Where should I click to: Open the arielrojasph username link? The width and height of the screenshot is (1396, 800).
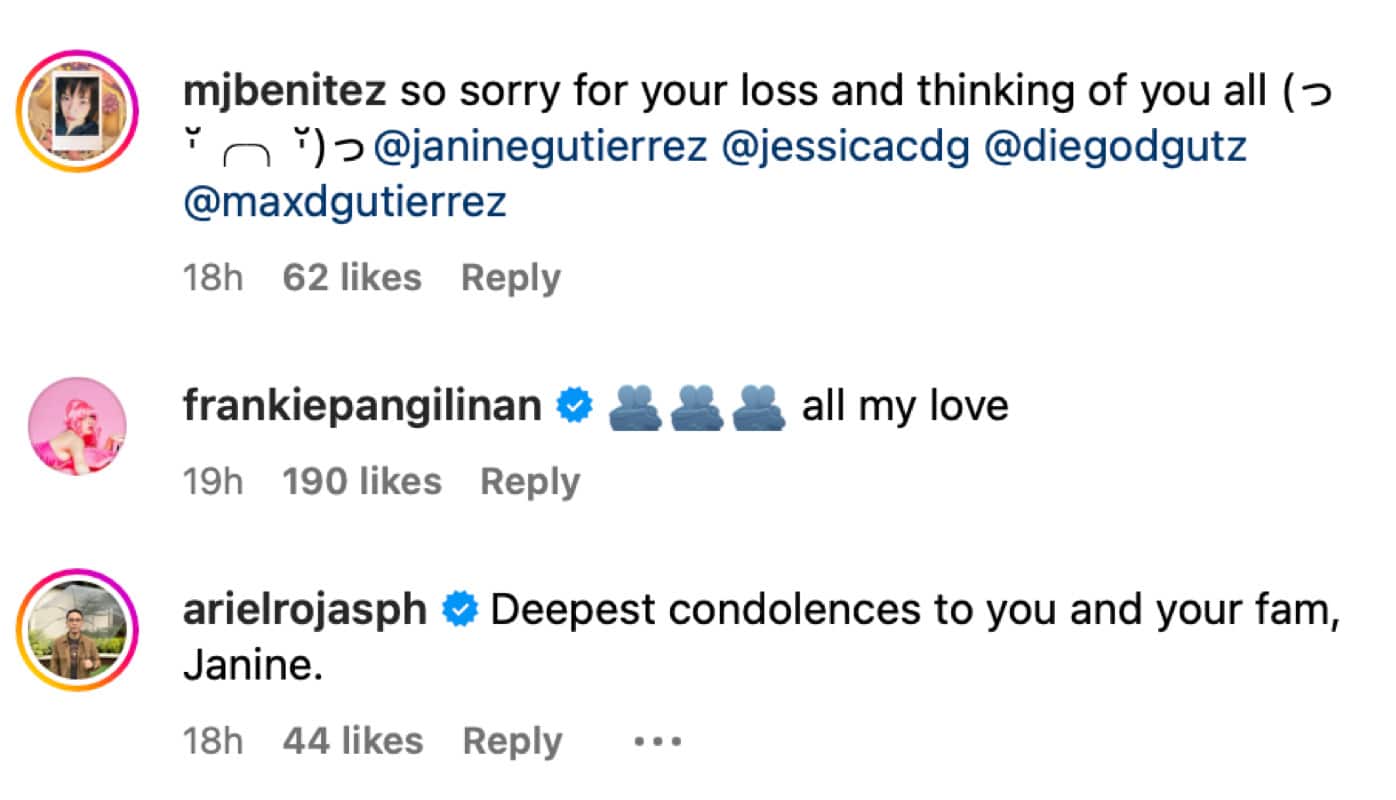305,610
